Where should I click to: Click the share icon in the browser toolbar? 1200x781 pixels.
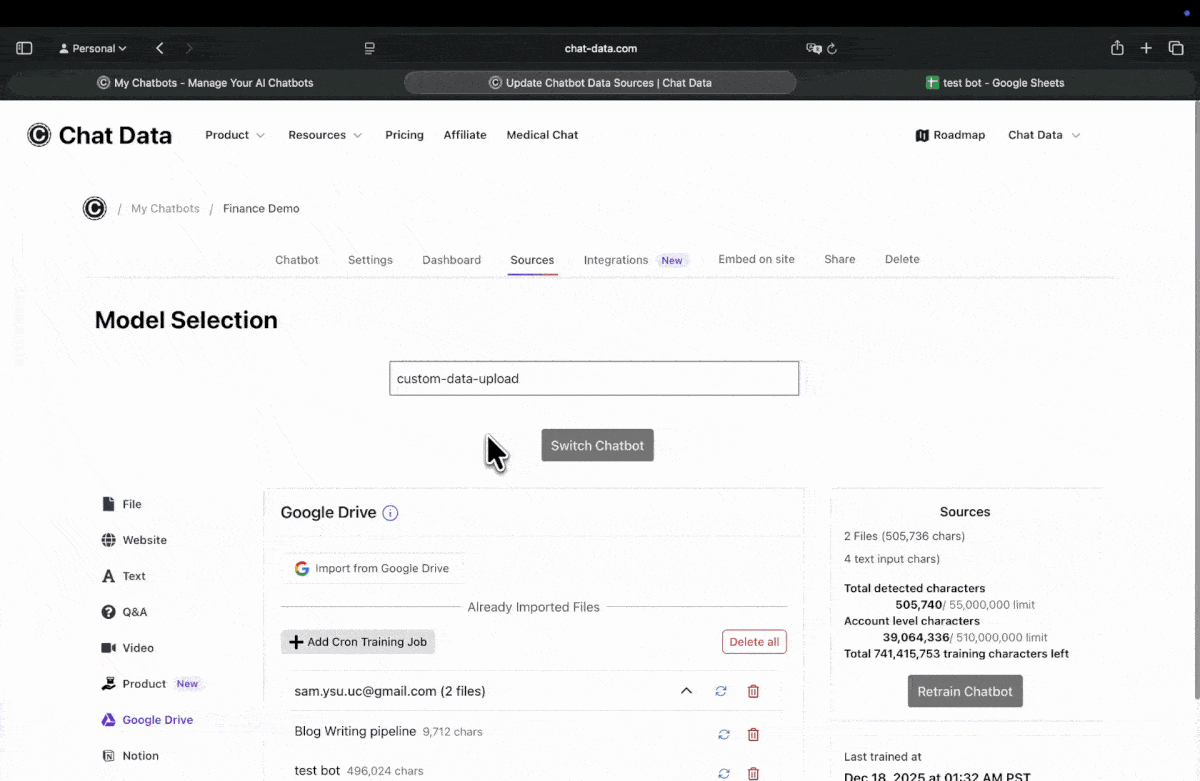[x=1117, y=47]
